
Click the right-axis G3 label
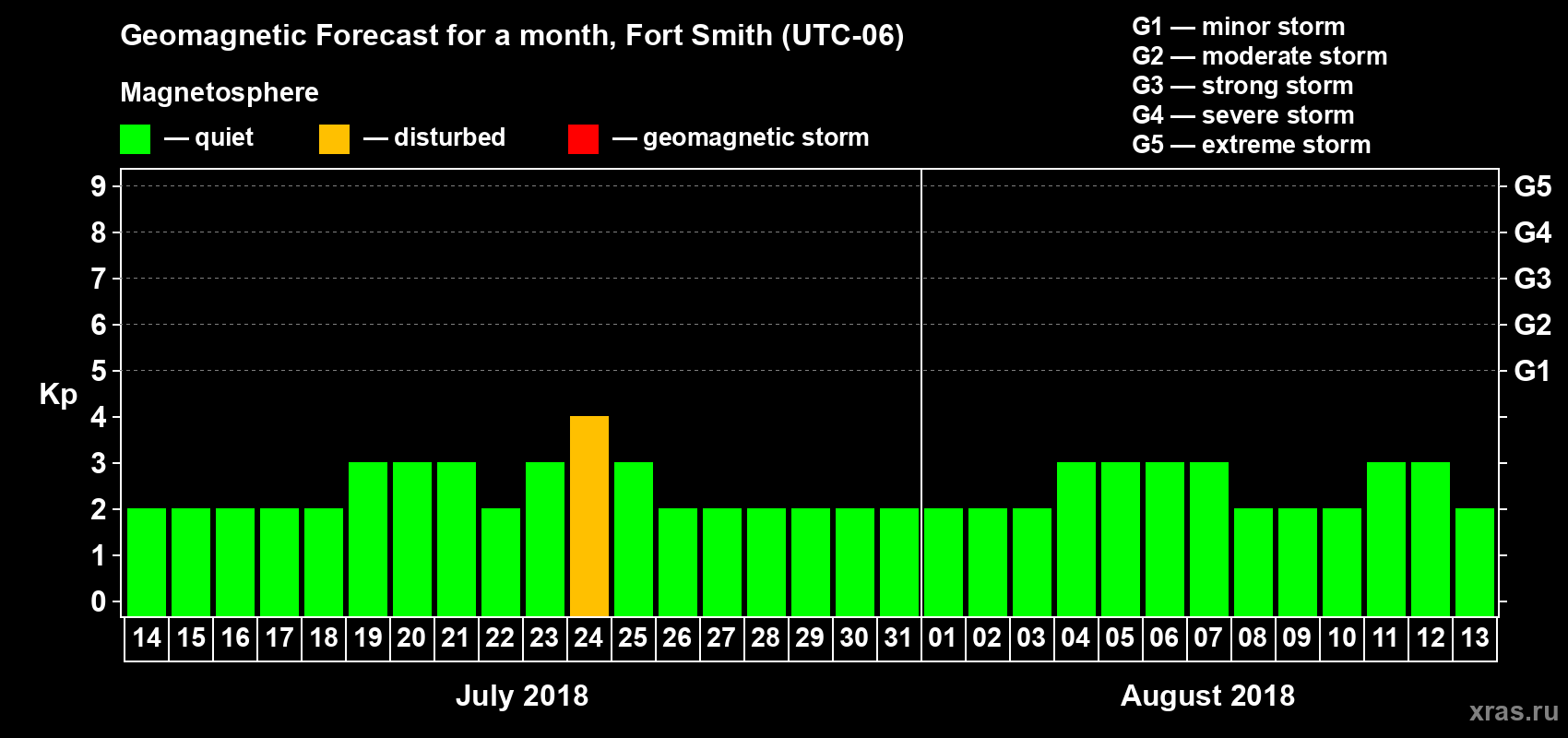(x=1533, y=279)
